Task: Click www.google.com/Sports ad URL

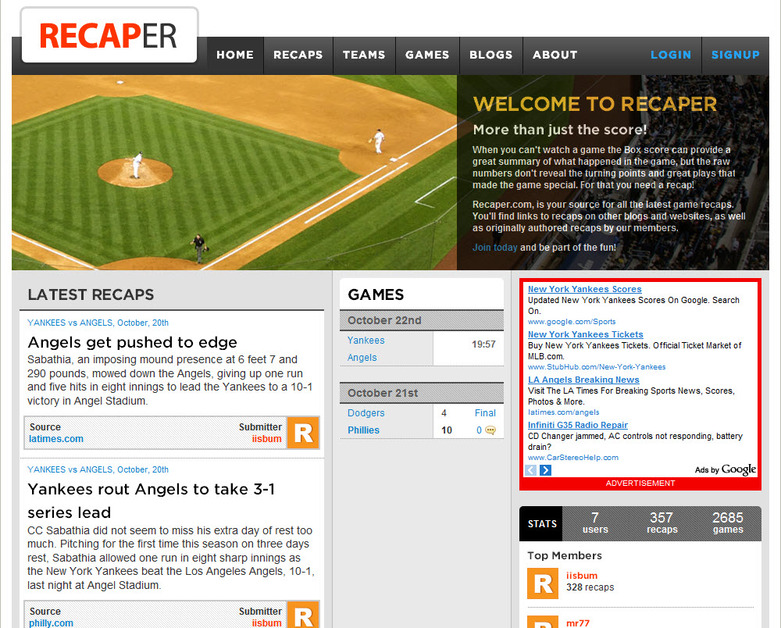Action: pyautogui.click(x=571, y=322)
